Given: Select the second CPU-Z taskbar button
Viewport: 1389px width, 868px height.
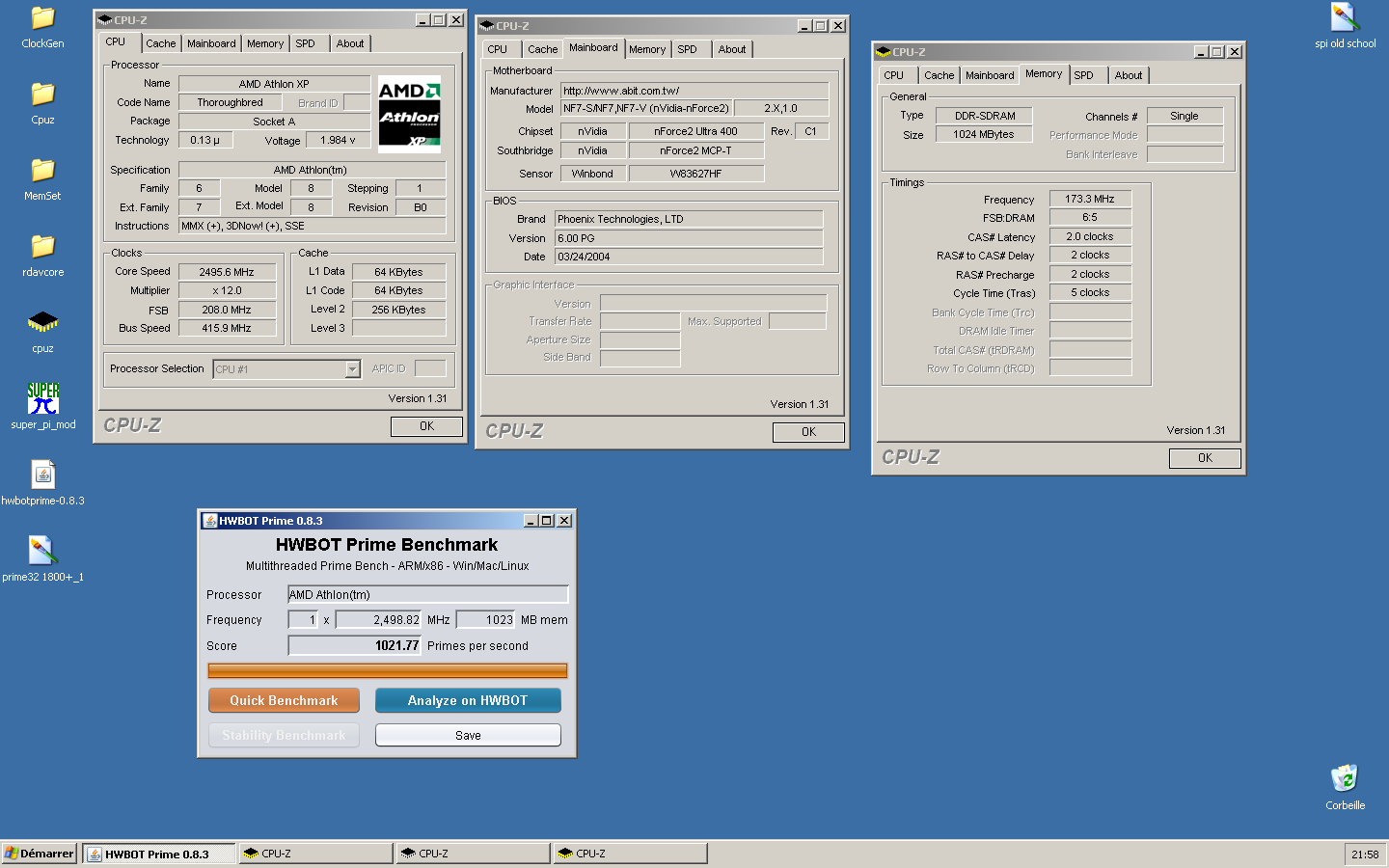Looking at the screenshot, I should tap(473, 854).
